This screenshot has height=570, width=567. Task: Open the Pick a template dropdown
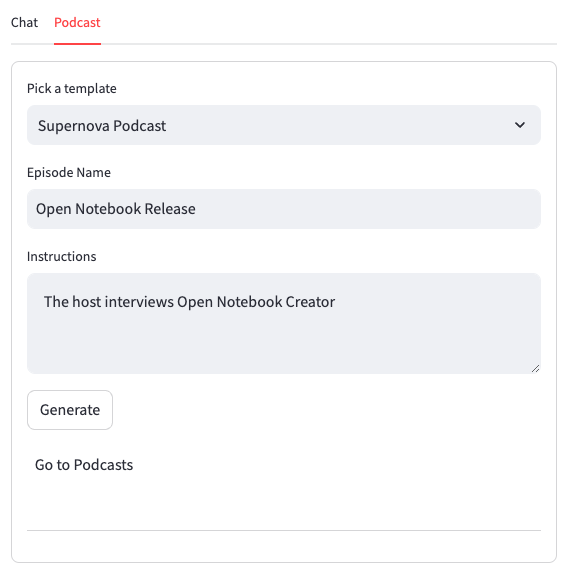[x=284, y=125]
